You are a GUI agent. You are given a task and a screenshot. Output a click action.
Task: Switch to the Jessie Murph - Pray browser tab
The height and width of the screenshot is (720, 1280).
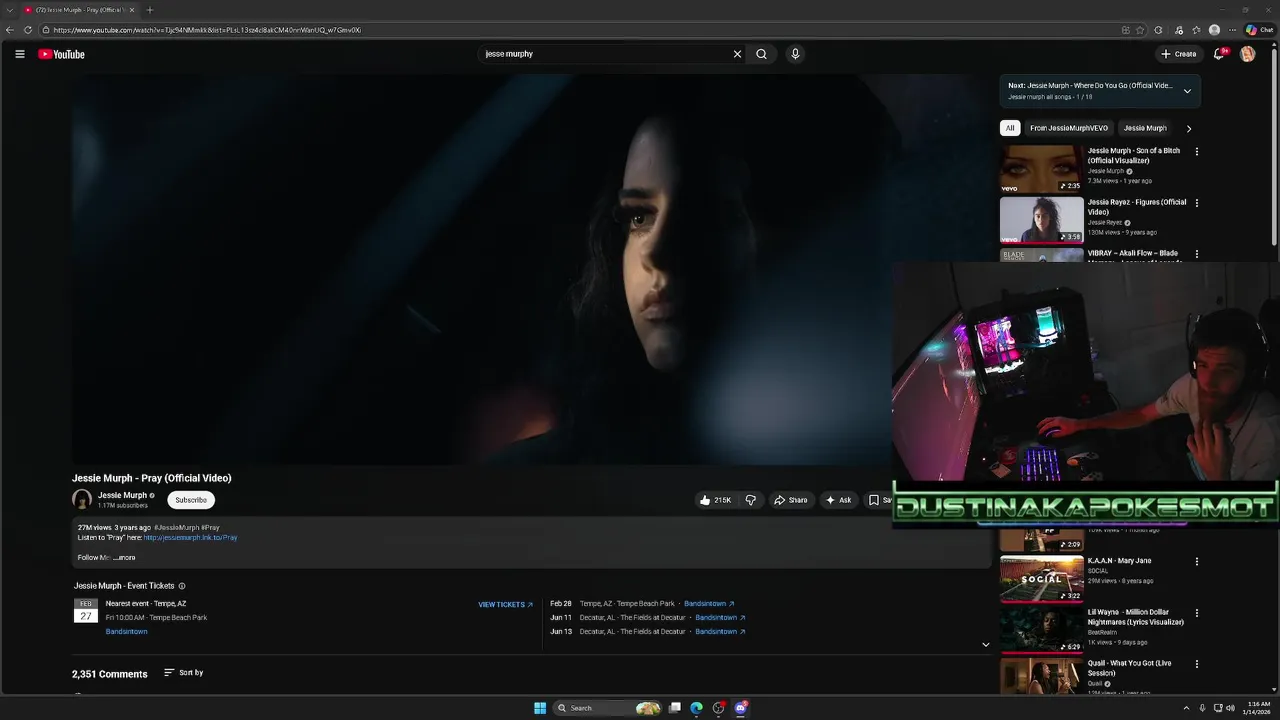pyautogui.click(x=78, y=10)
